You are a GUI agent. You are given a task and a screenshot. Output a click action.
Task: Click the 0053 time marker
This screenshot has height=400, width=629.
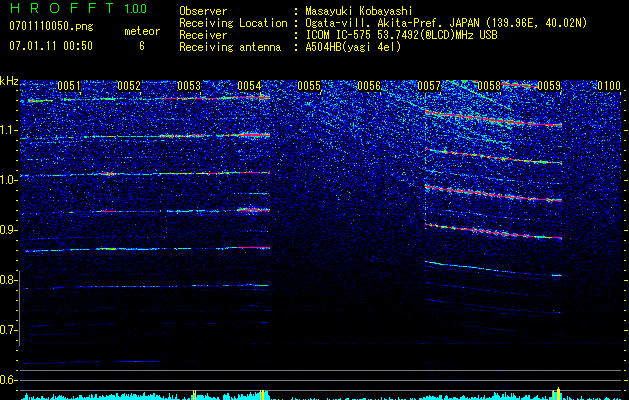point(189,86)
